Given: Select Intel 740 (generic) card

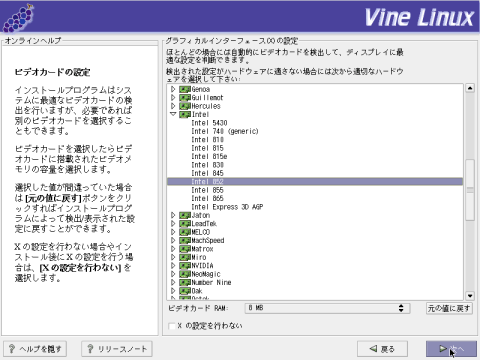Looking at the screenshot, I should tap(225, 131).
